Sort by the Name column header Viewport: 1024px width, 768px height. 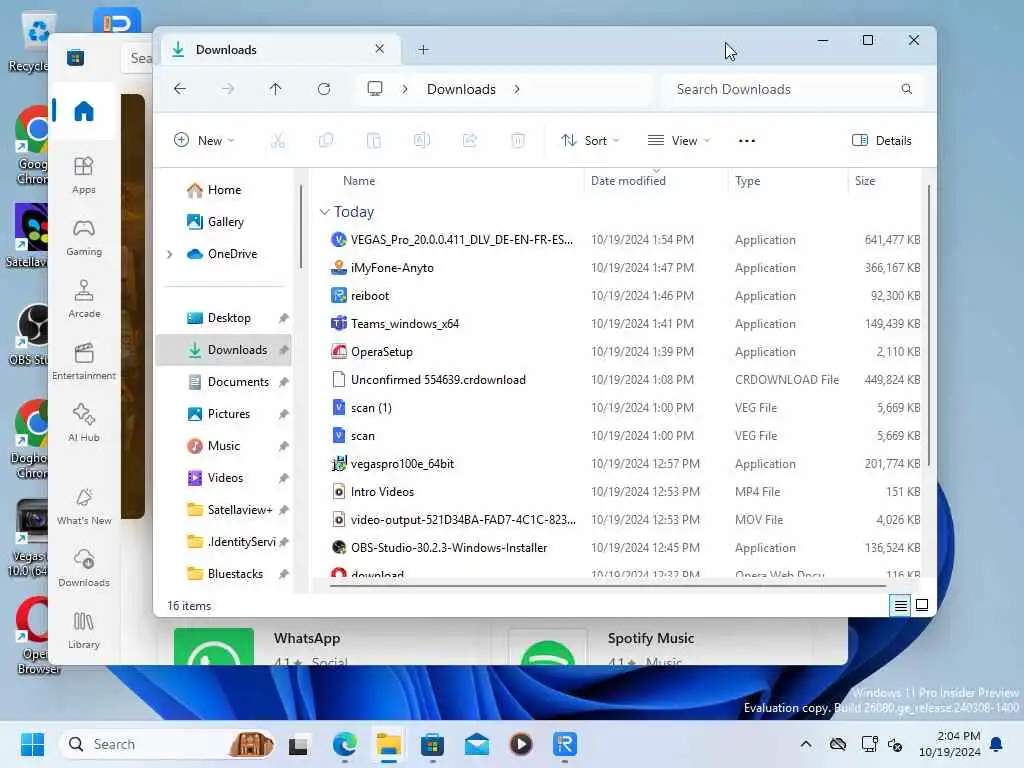point(359,181)
